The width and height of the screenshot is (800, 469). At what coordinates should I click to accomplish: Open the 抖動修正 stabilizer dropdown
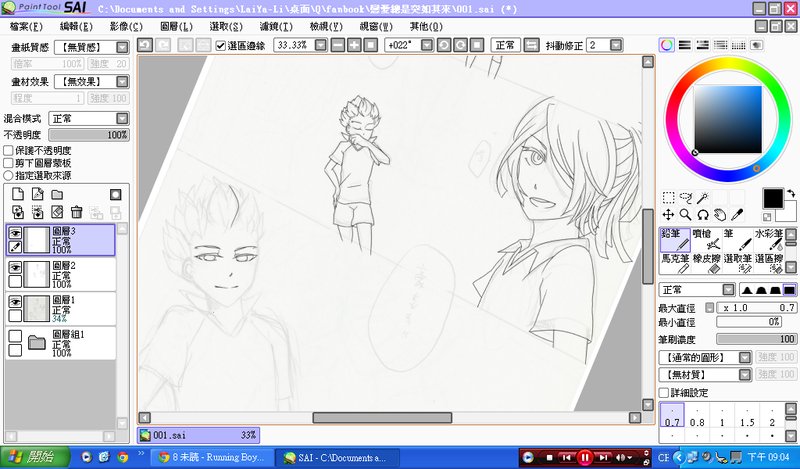click(x=616, y=45)
